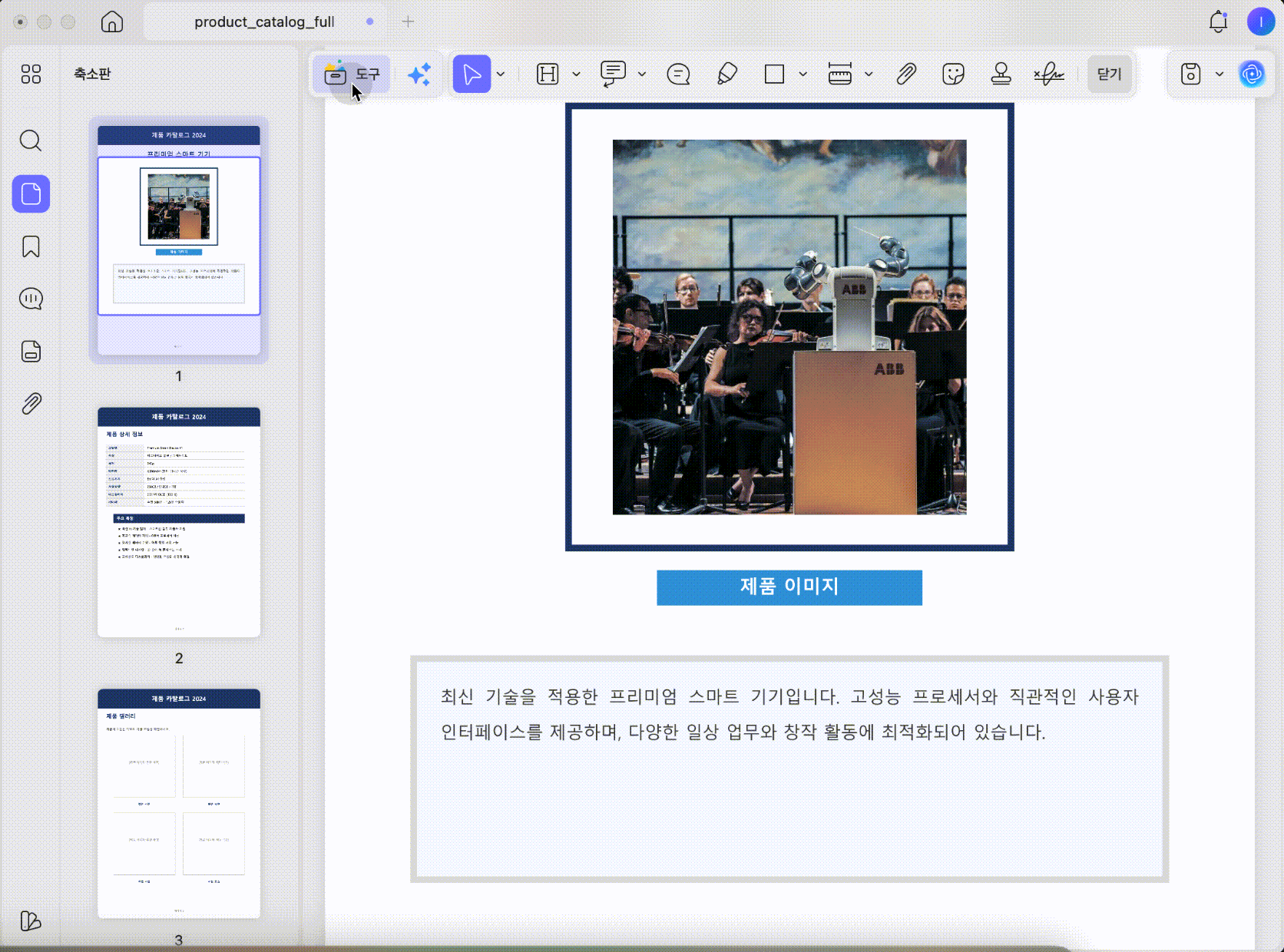Select the text comment tool
This screenshot has width=1284, height=952.
(x=613, y=74)
